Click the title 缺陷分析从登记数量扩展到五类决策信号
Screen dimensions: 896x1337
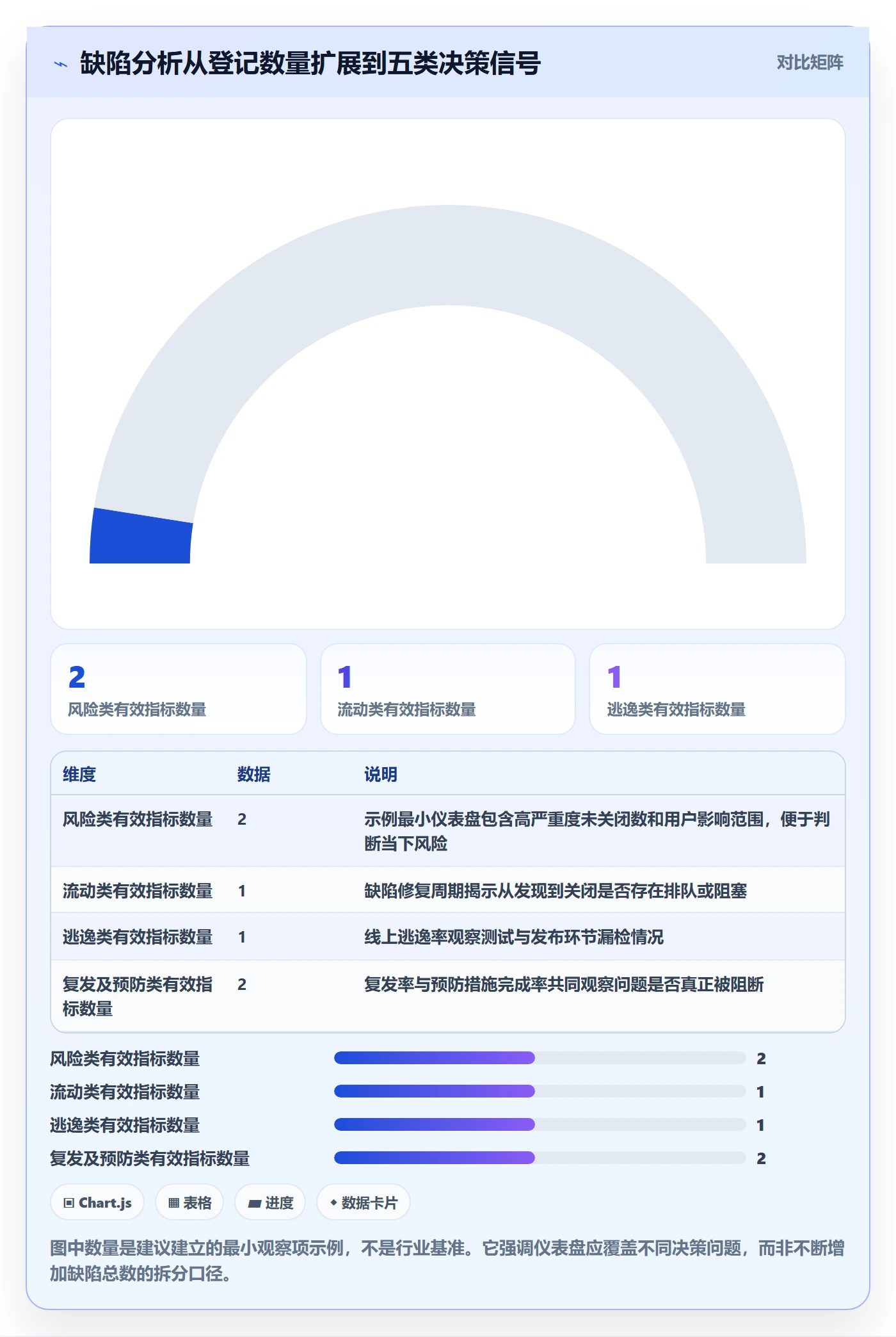310,63
